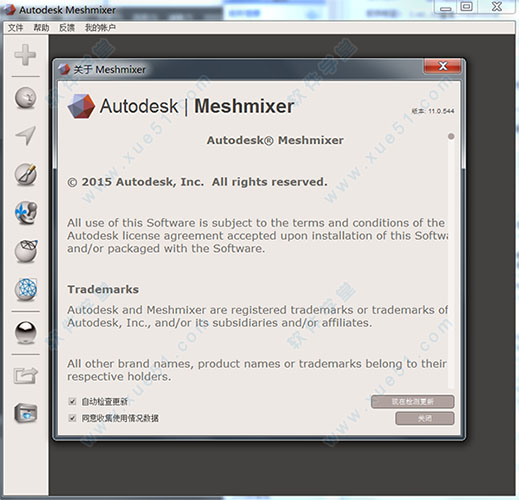
Task: Click the Autodesk® Meshmixer centered heading
Action: (275, 140)
